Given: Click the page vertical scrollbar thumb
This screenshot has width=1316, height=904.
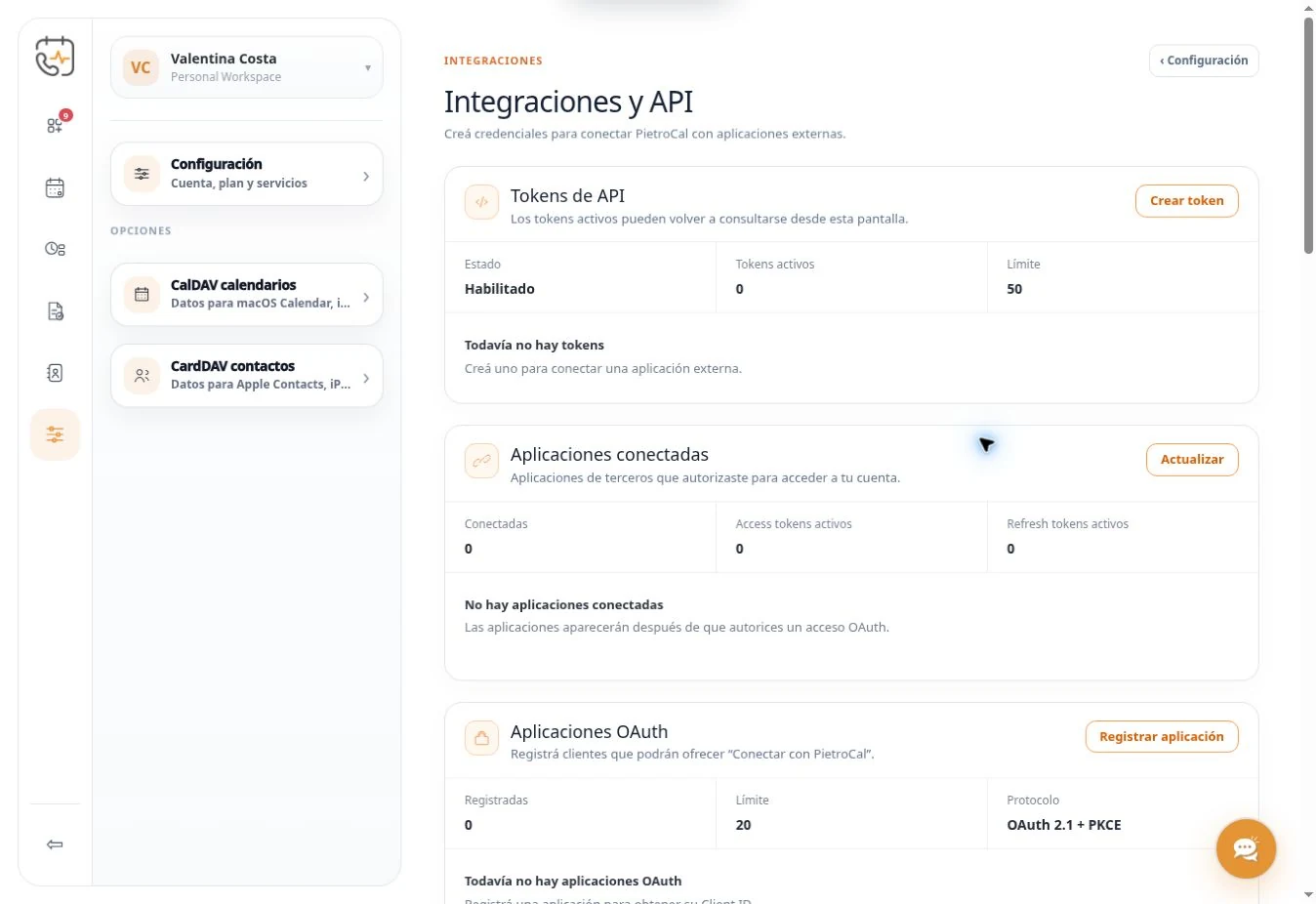Looking at the screenshot, I should tap(1308, 135).
